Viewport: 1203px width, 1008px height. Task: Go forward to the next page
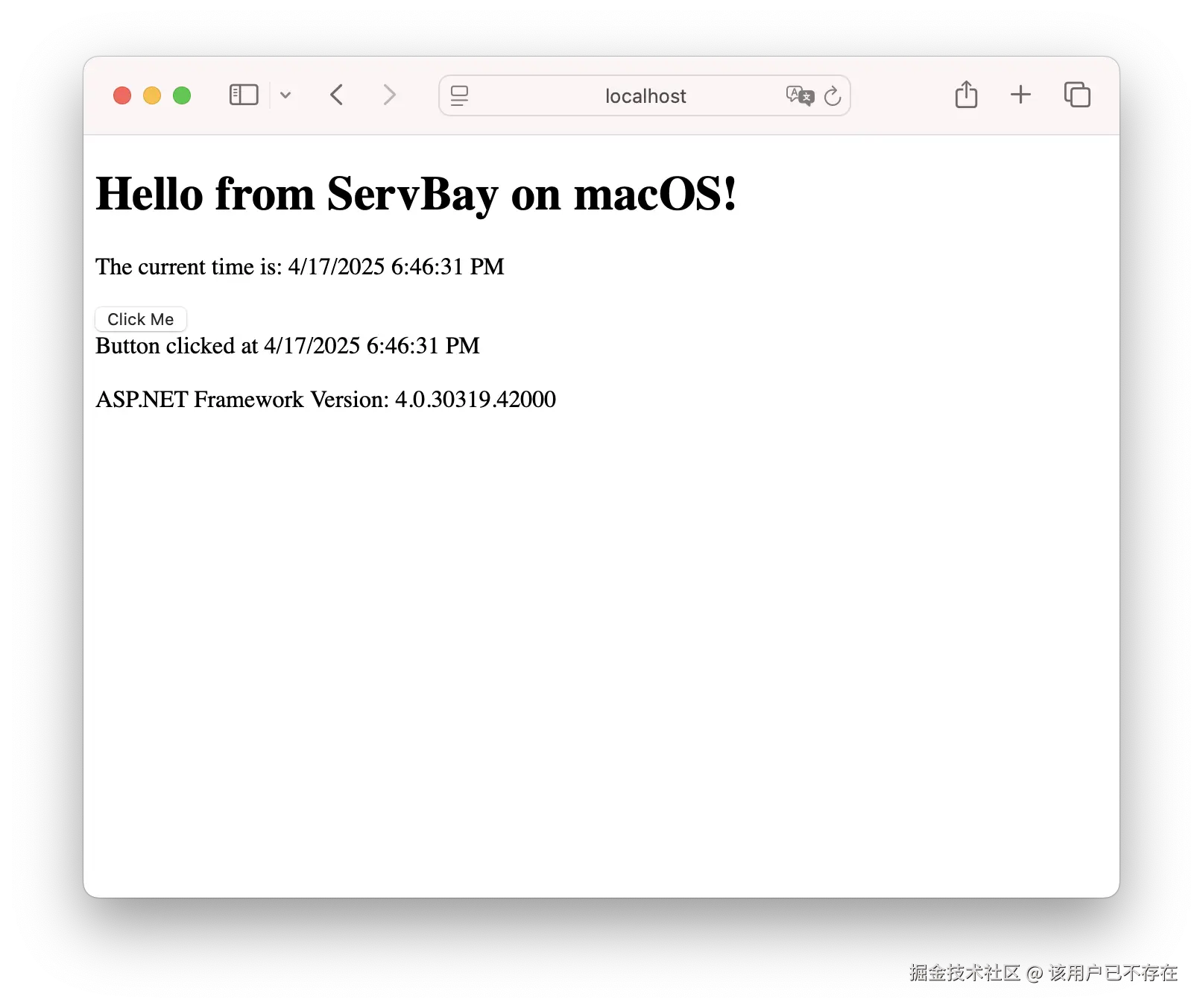(x=389, y=95)
